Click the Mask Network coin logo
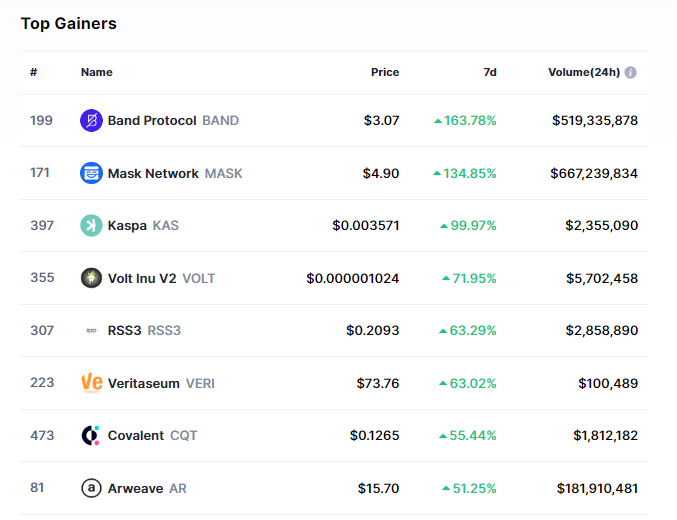The height and width of the screenshot is (520, 677). (91, 173)
